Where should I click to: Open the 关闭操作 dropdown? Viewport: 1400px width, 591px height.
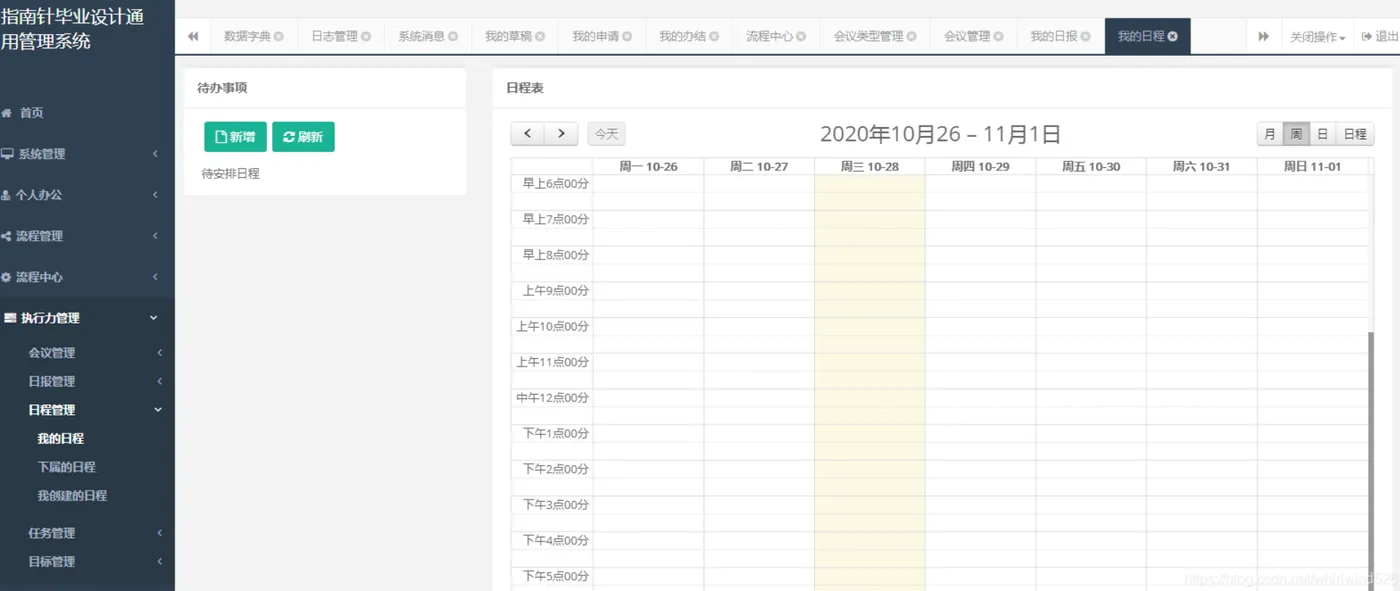coord(1317,36)
